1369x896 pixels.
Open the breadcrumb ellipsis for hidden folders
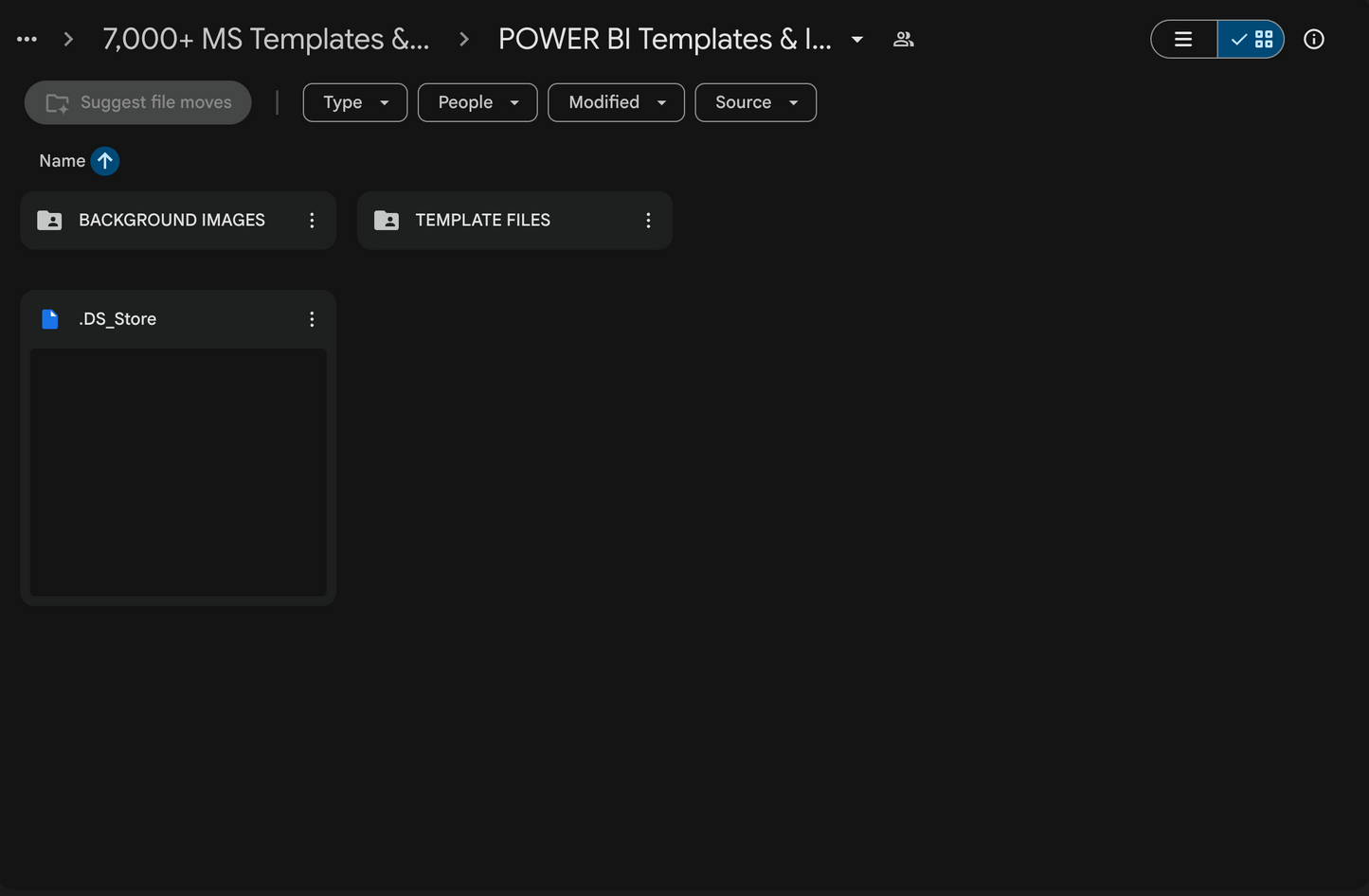27,39
